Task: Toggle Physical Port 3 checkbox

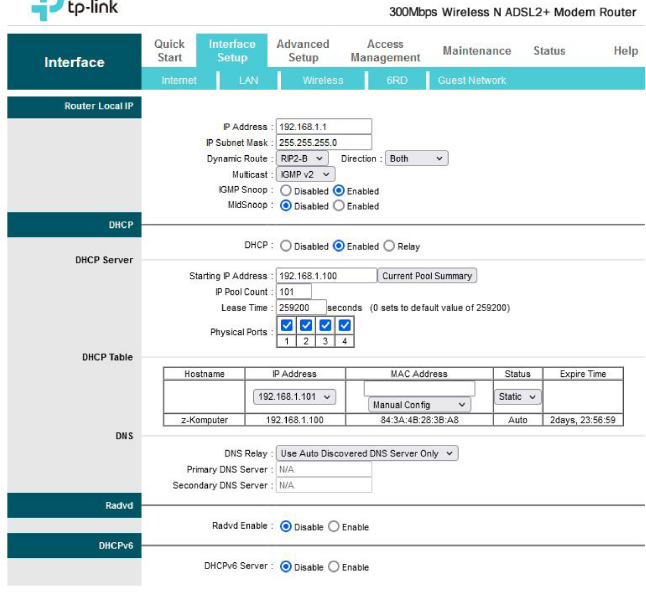Action: [325, 325]
